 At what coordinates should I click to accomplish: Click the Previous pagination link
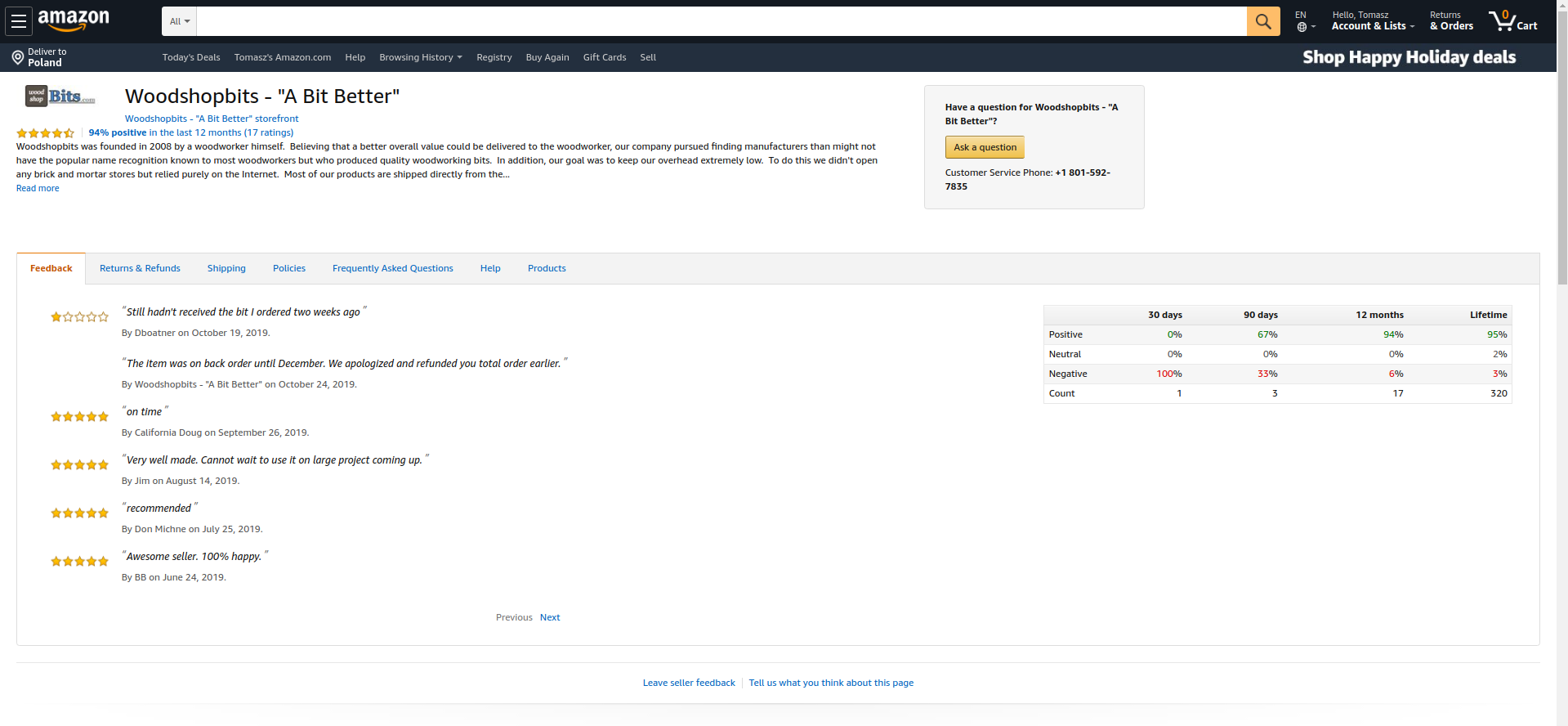pyautogui.click(x=514, y=617)
